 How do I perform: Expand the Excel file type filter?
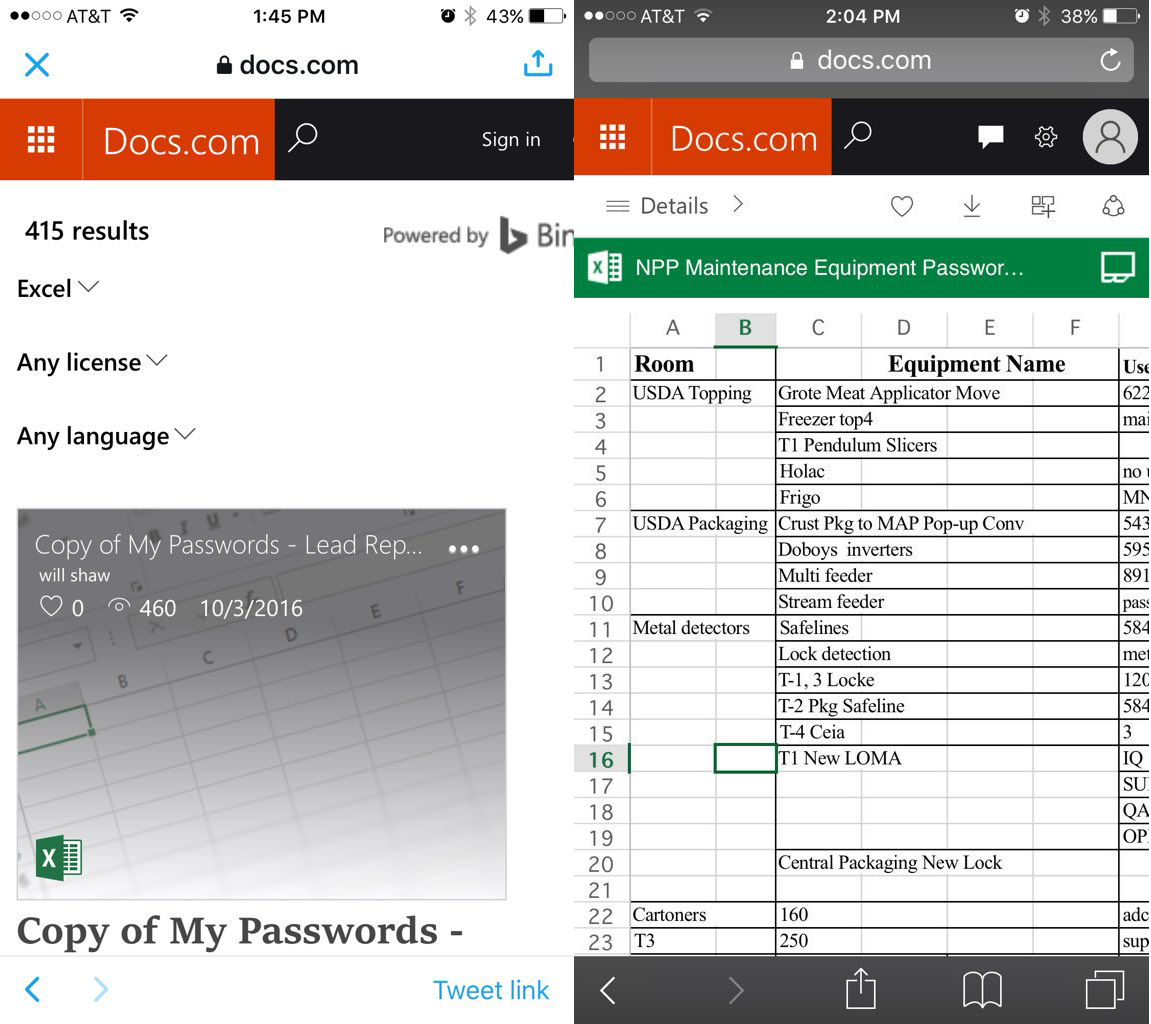[57, 288]
